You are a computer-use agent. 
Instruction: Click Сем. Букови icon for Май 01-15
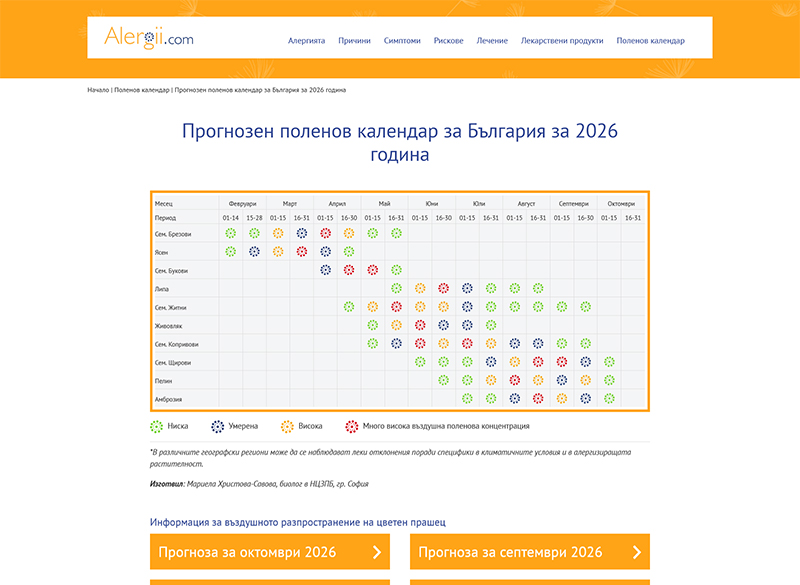coord(372,270)
